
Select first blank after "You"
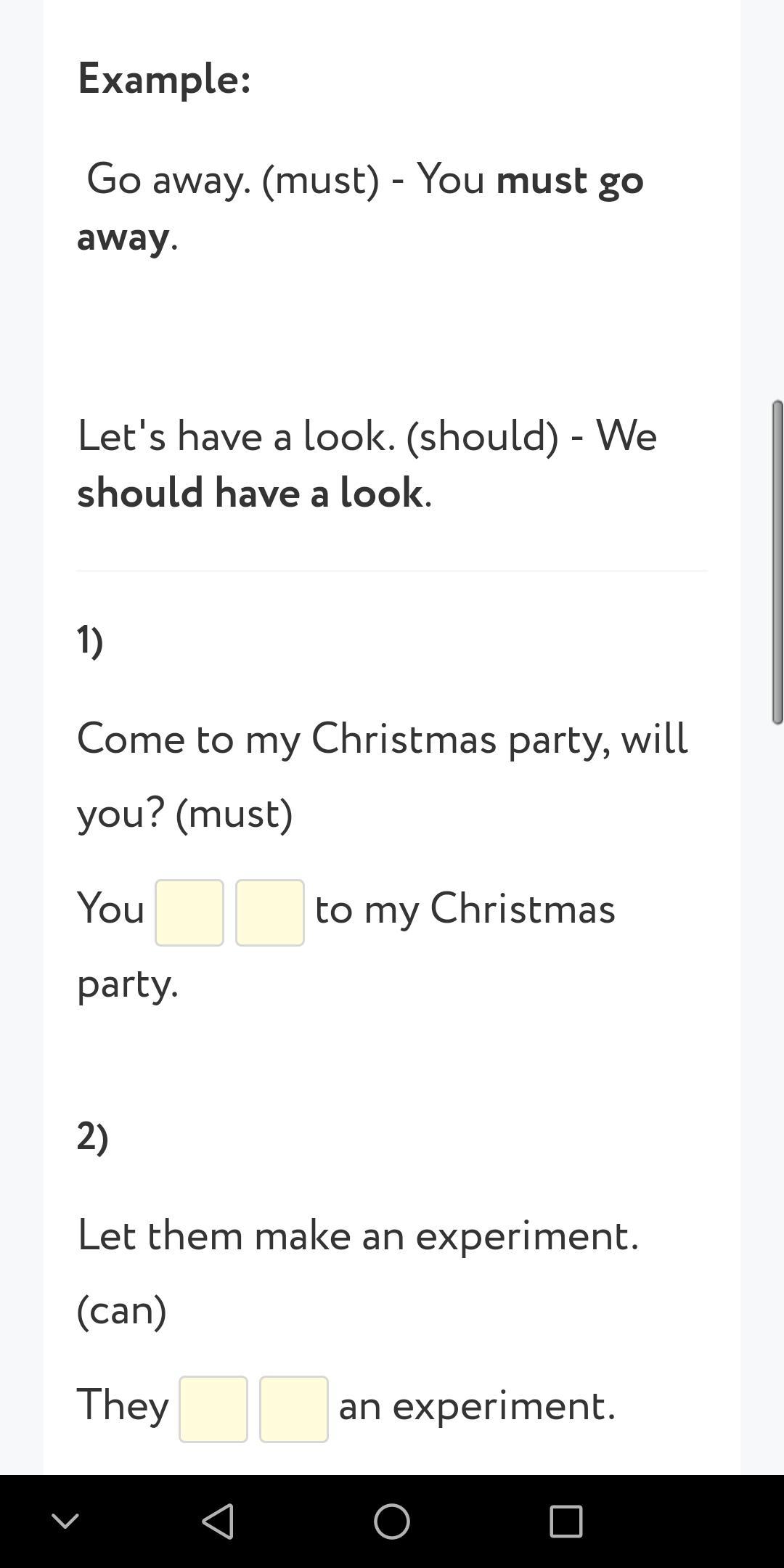pos(189,912)
